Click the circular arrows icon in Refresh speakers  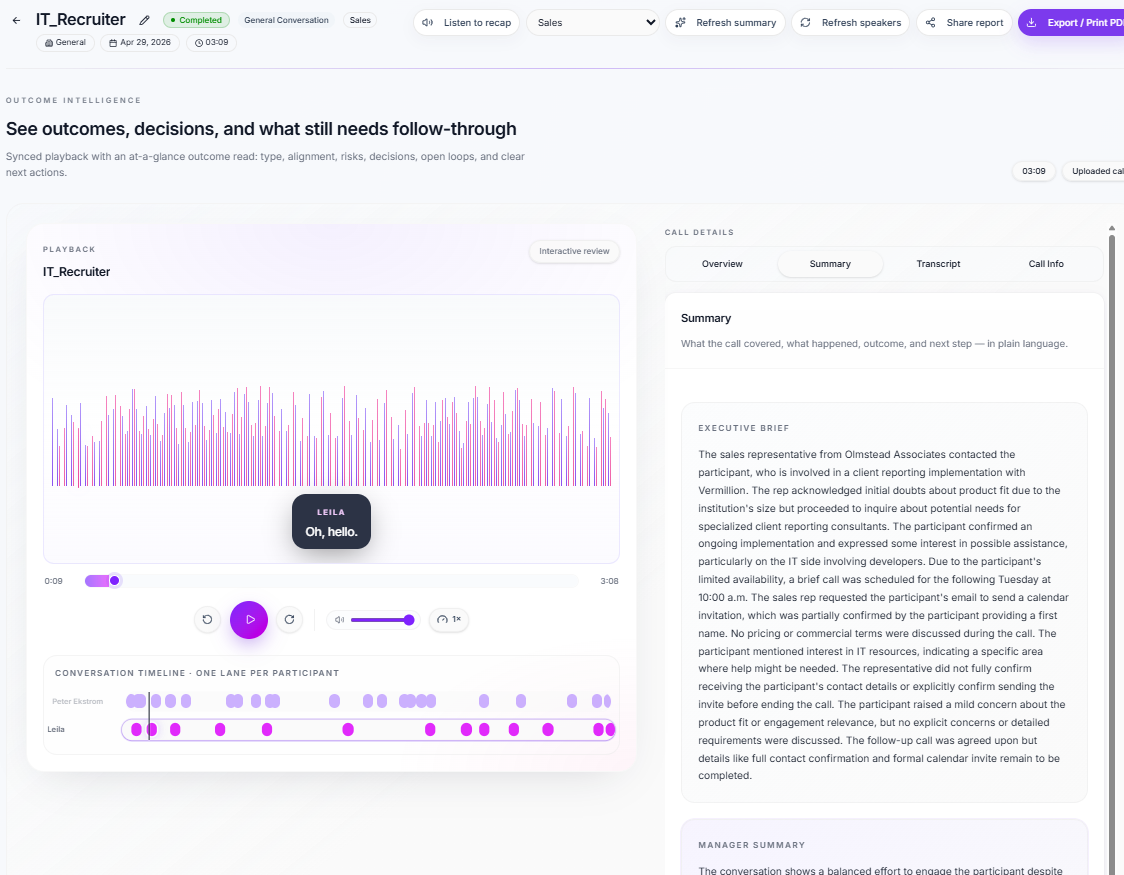pos(806,22)
